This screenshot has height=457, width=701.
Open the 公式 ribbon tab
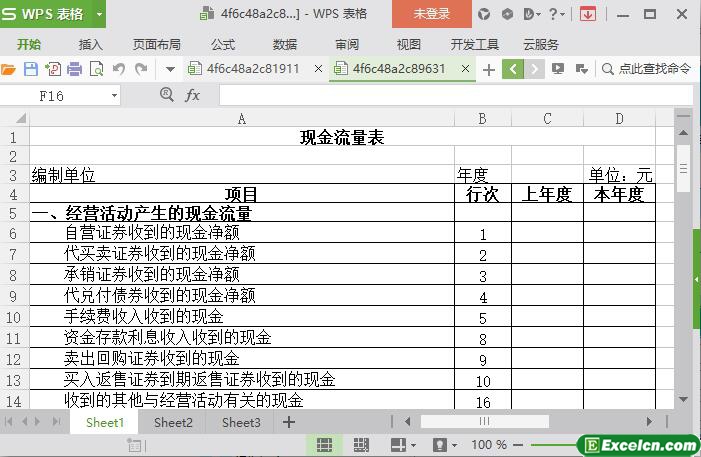223,44
